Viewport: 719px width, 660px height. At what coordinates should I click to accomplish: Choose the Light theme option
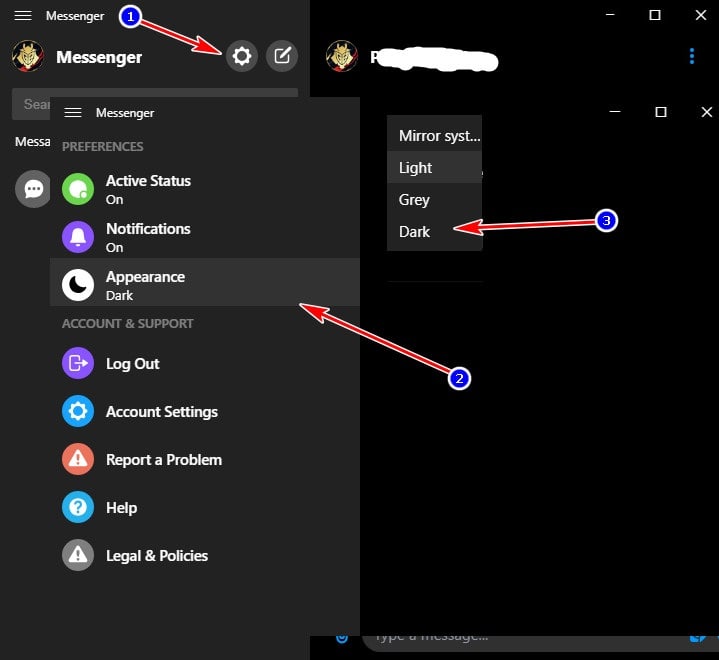pyautogui.click(x=435, y=167)
